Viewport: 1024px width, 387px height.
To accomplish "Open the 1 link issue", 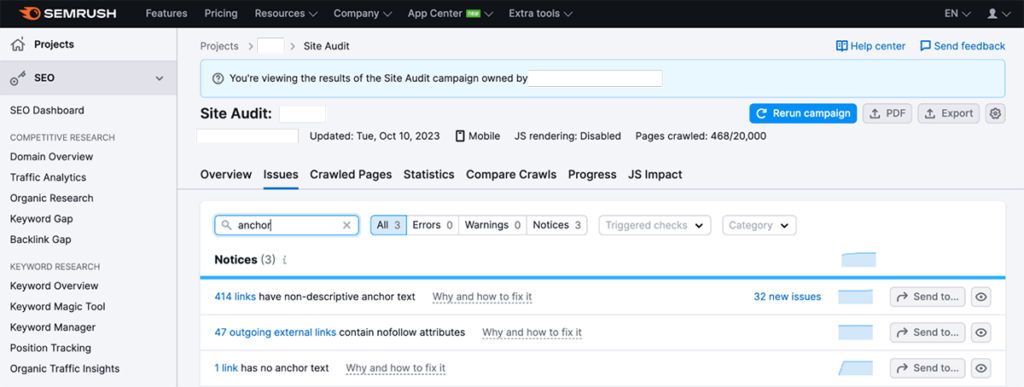I will point(226,368).
